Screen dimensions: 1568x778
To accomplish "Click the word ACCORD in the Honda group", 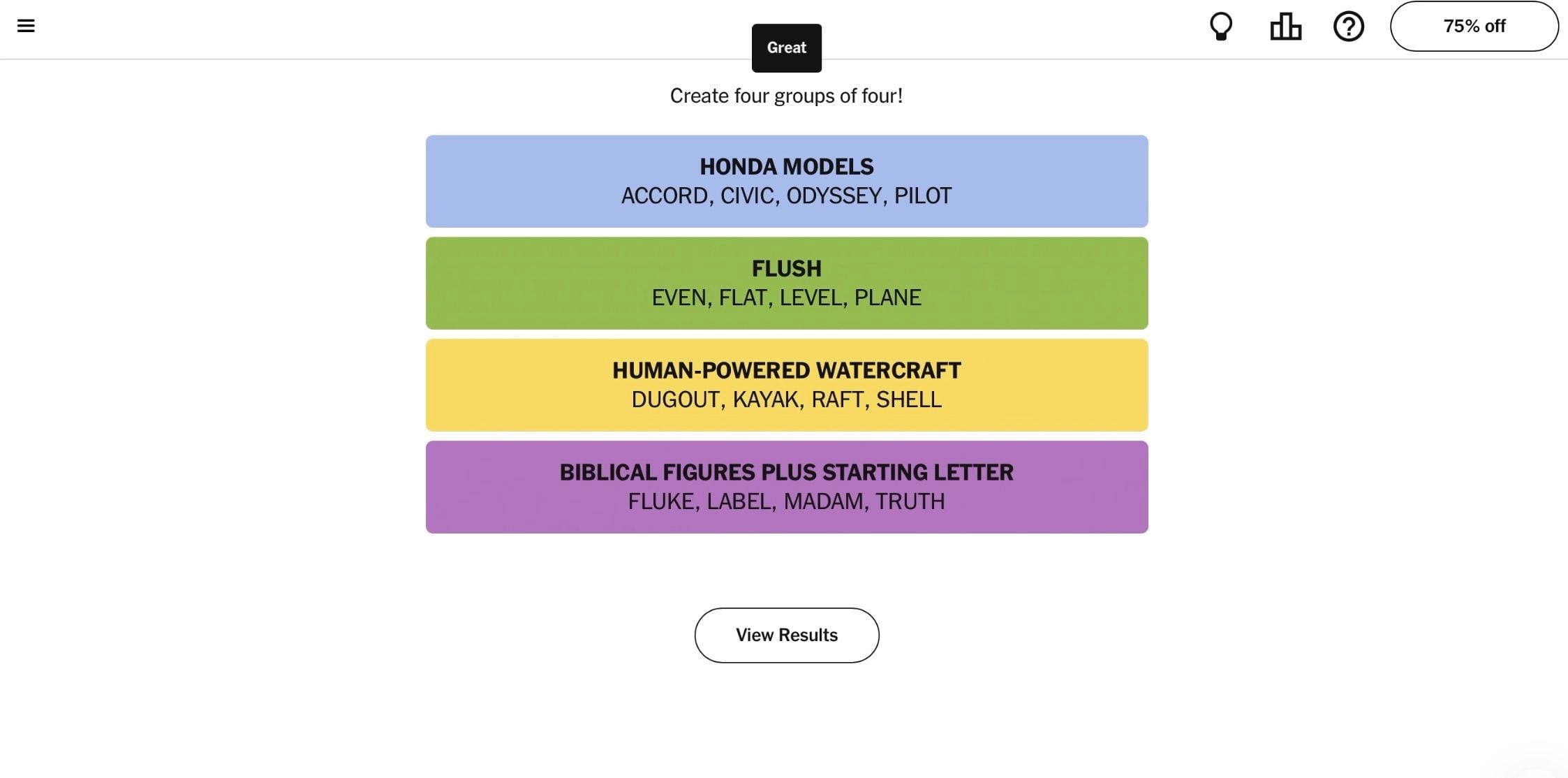I will pyautogui.click(x=664, y=196).
